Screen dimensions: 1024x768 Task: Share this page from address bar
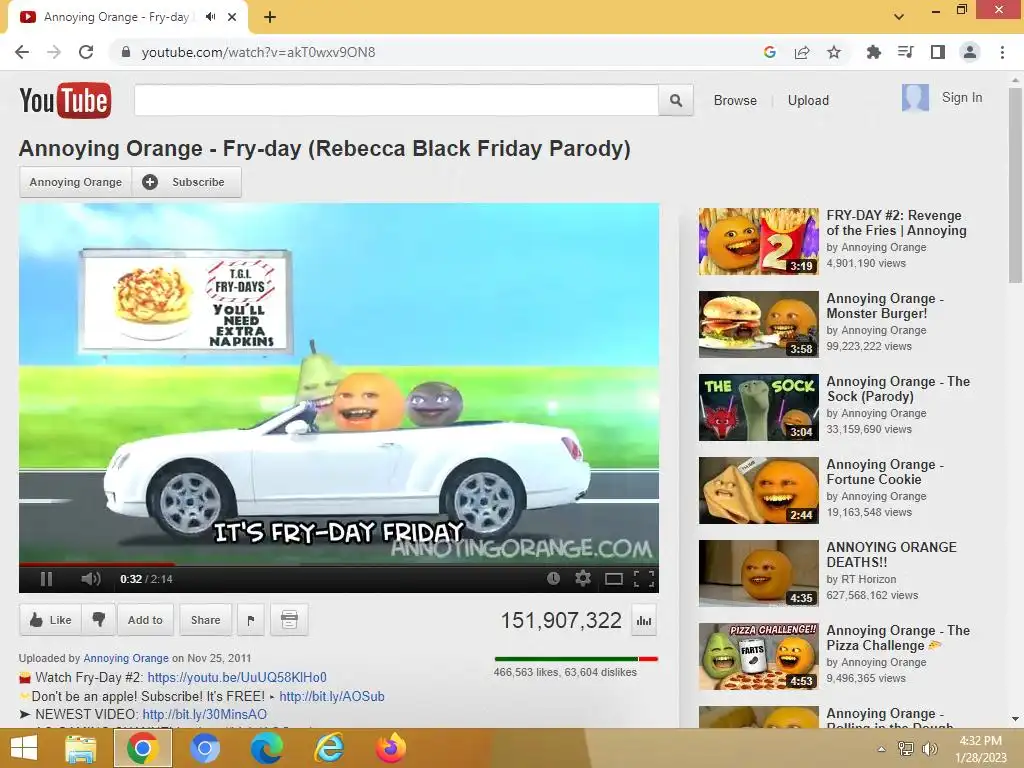(802, 52)
